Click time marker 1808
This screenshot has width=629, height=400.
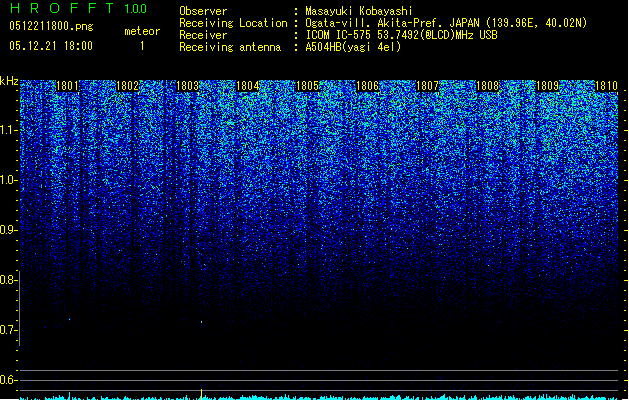pyautogui.click(x=487, y=86)
